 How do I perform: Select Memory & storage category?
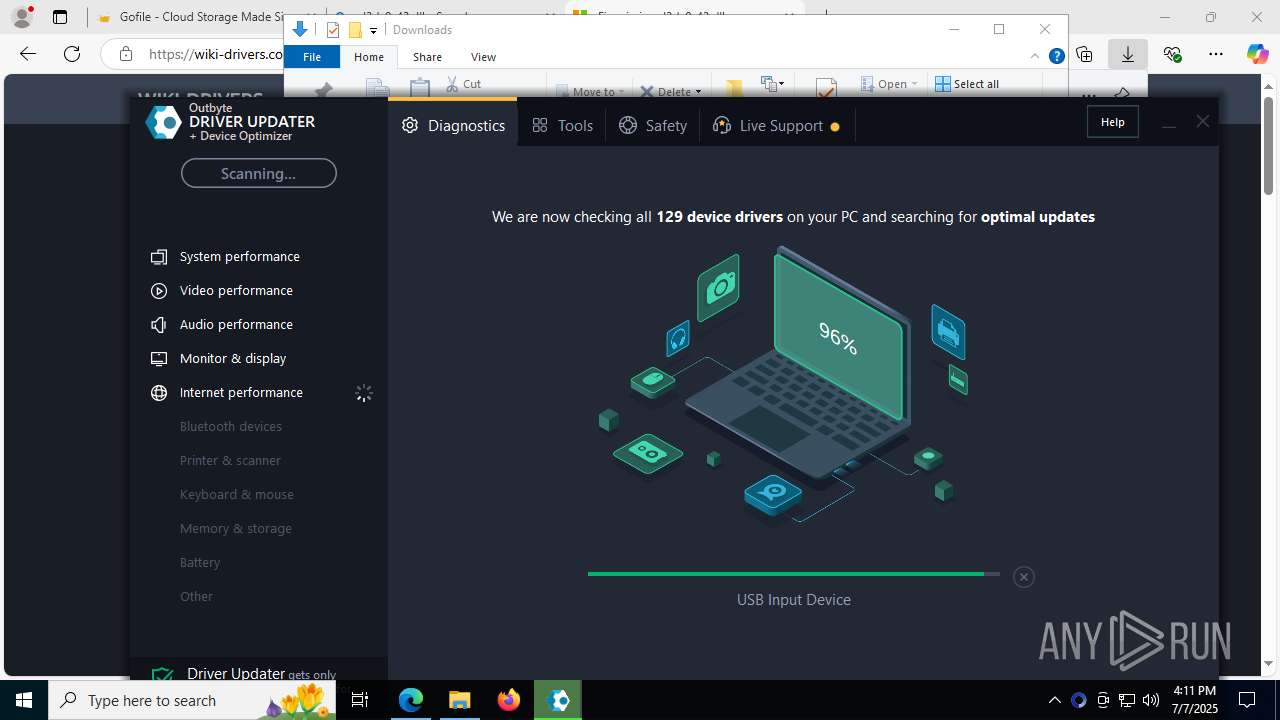236,528
